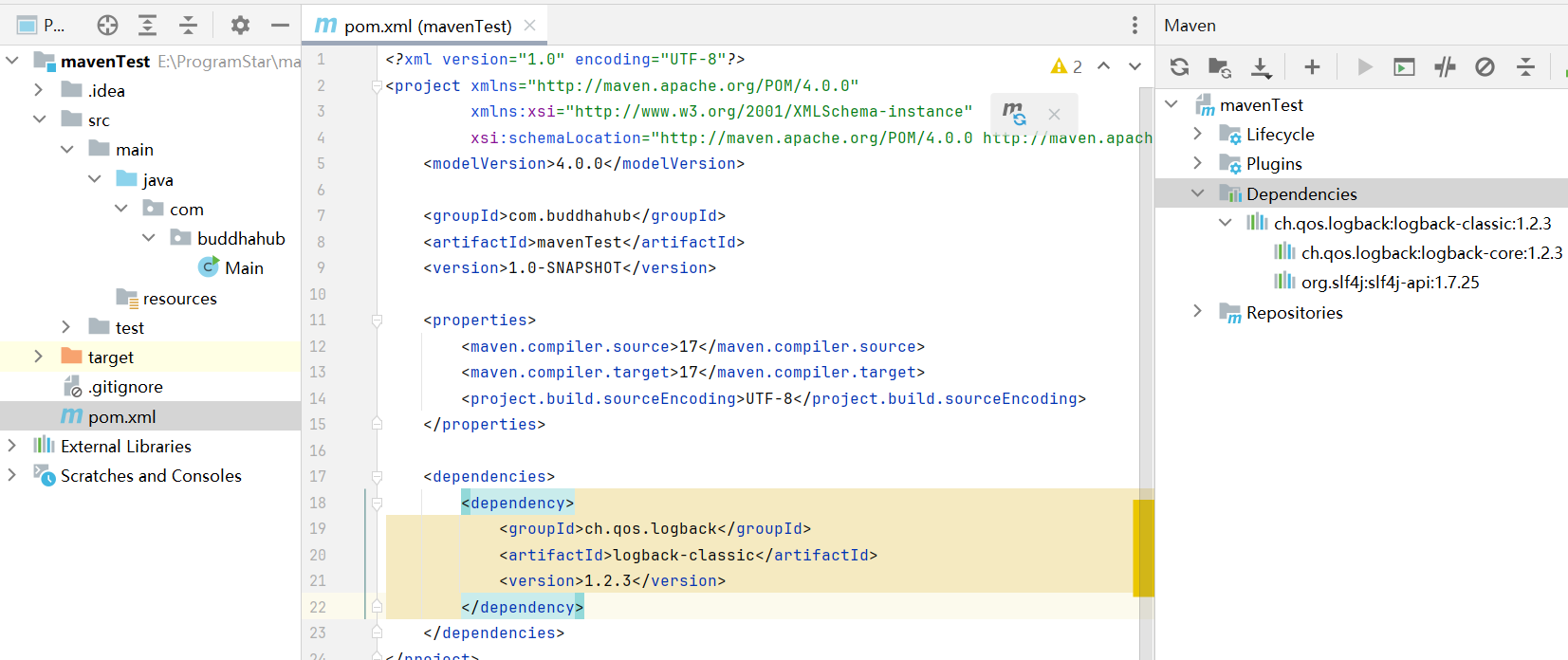Screen dimensions: 1568x660
Task: Close the pom.xml editor tab
Action: (530, 26)
